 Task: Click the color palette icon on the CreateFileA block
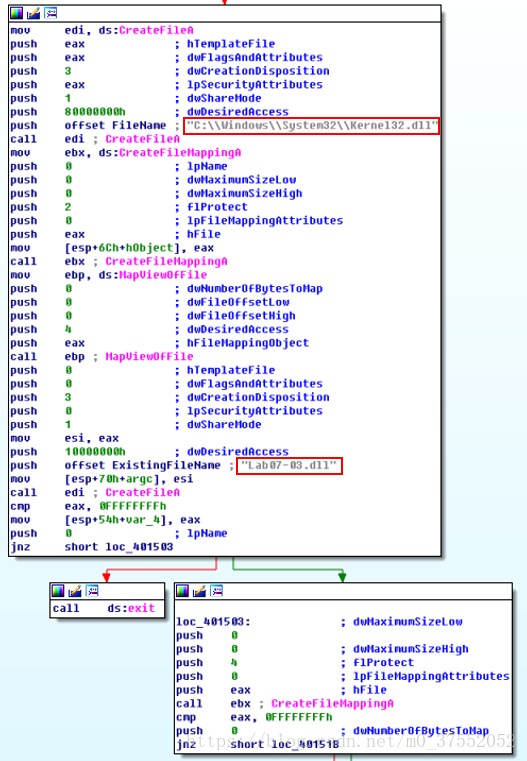coord(16,14)
